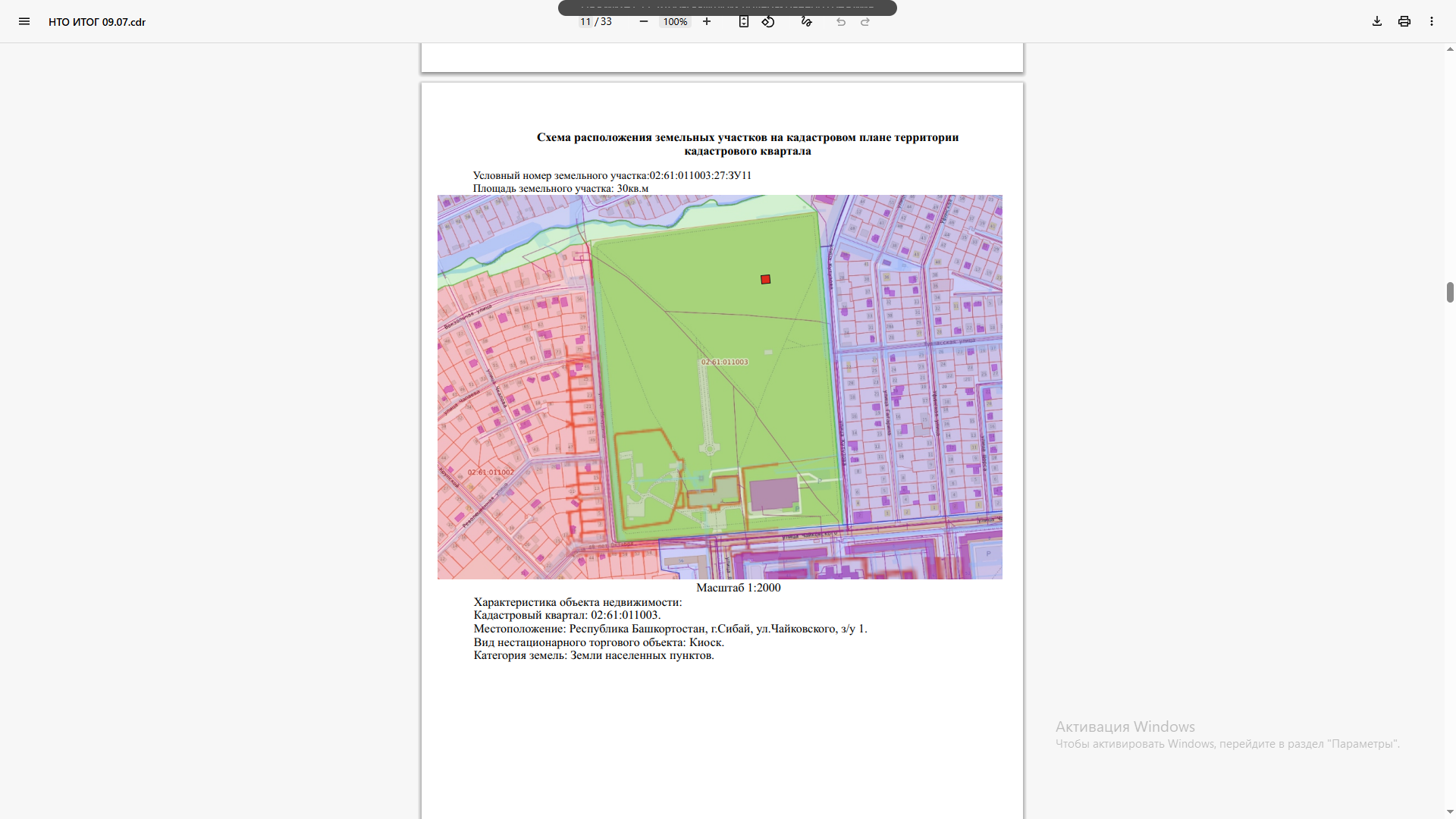Click the line Категория земель

click(594, 655)
